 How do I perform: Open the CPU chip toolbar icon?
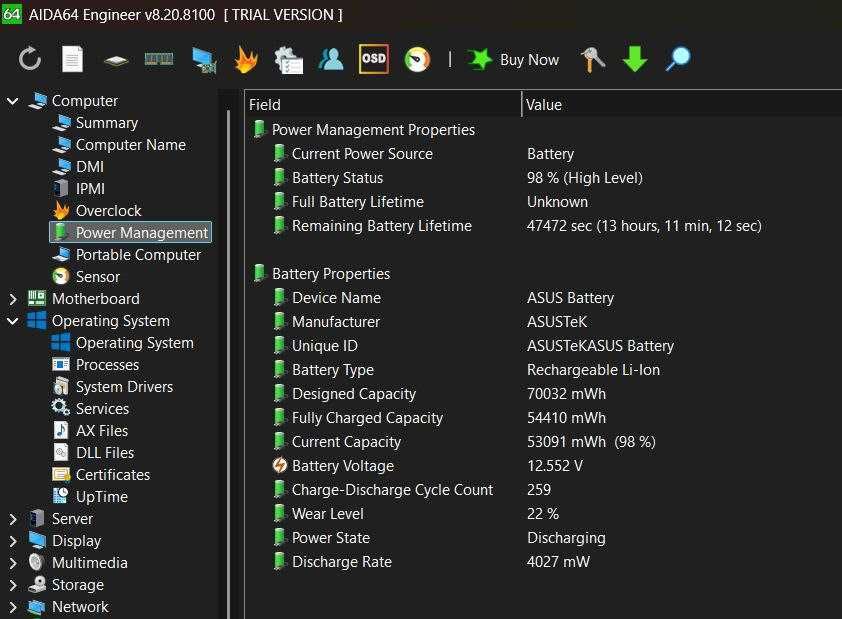(x=116, y=61)
